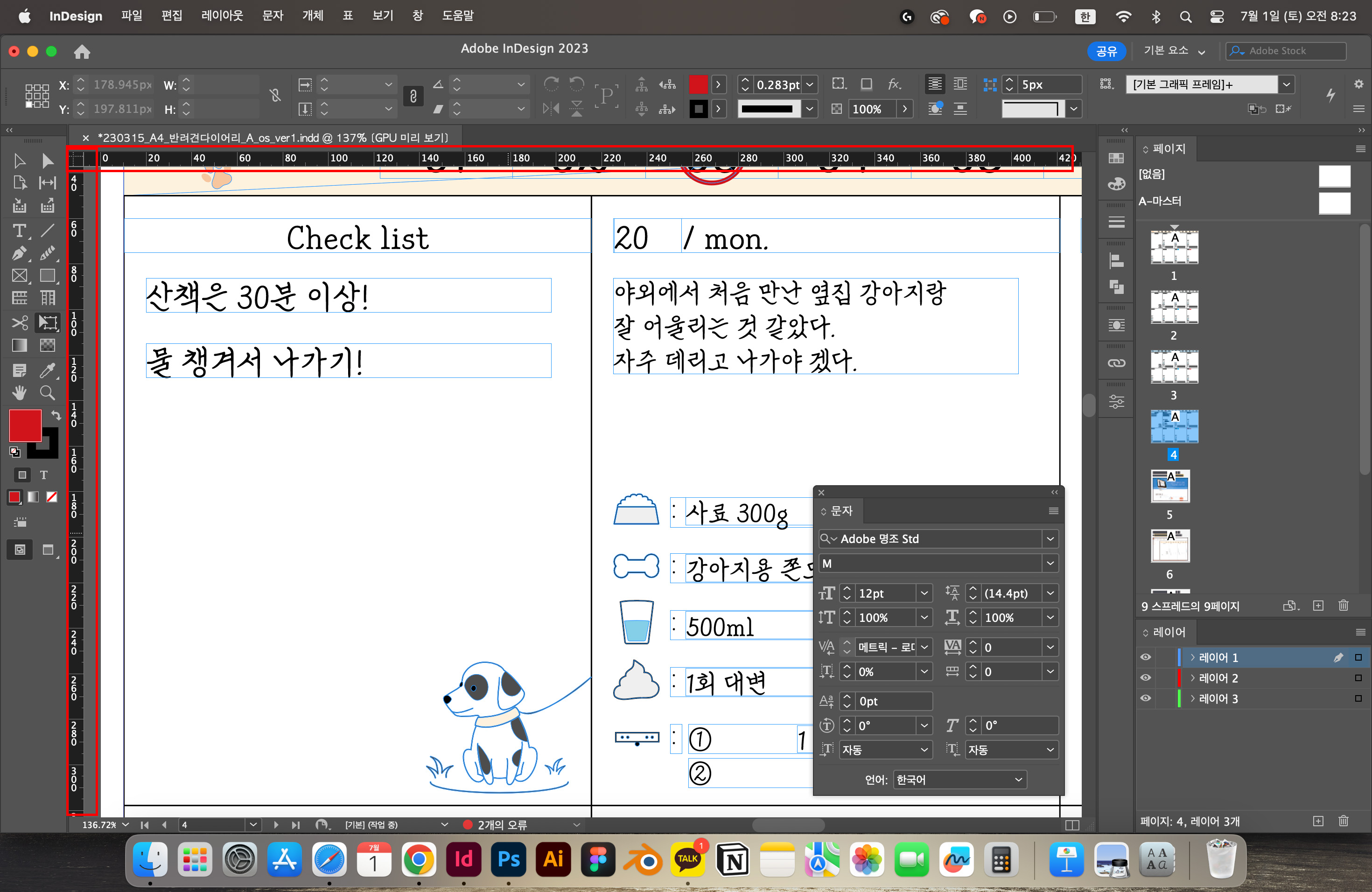Apply None to fill
Screen dimensions: 1372x892
point(52,497)
